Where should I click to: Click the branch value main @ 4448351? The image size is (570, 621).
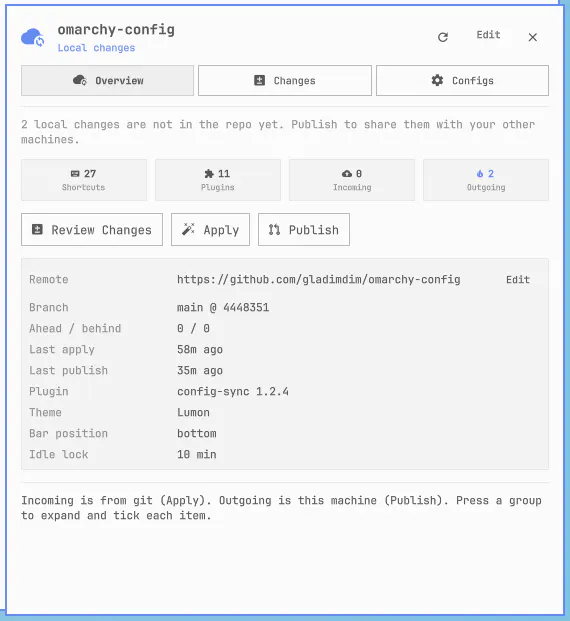(x=223, y=308)
